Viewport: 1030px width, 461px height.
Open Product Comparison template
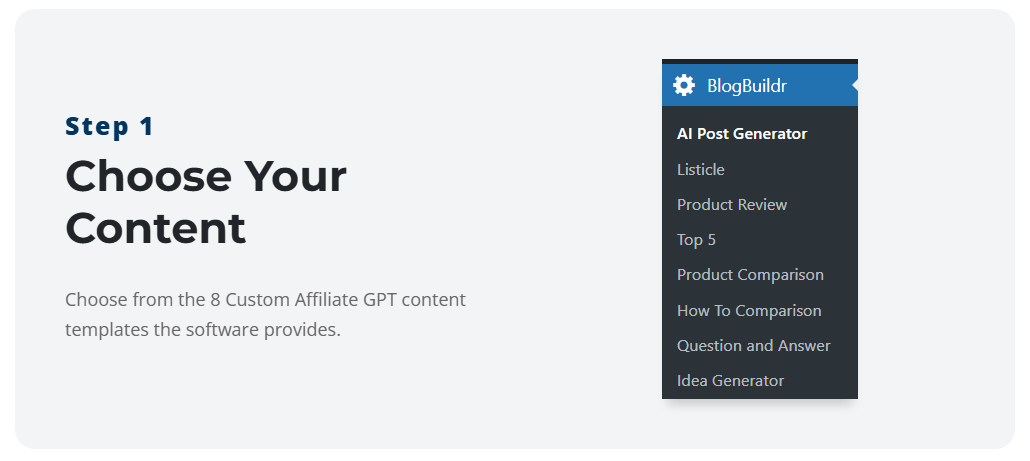click(x=750, y=274)
